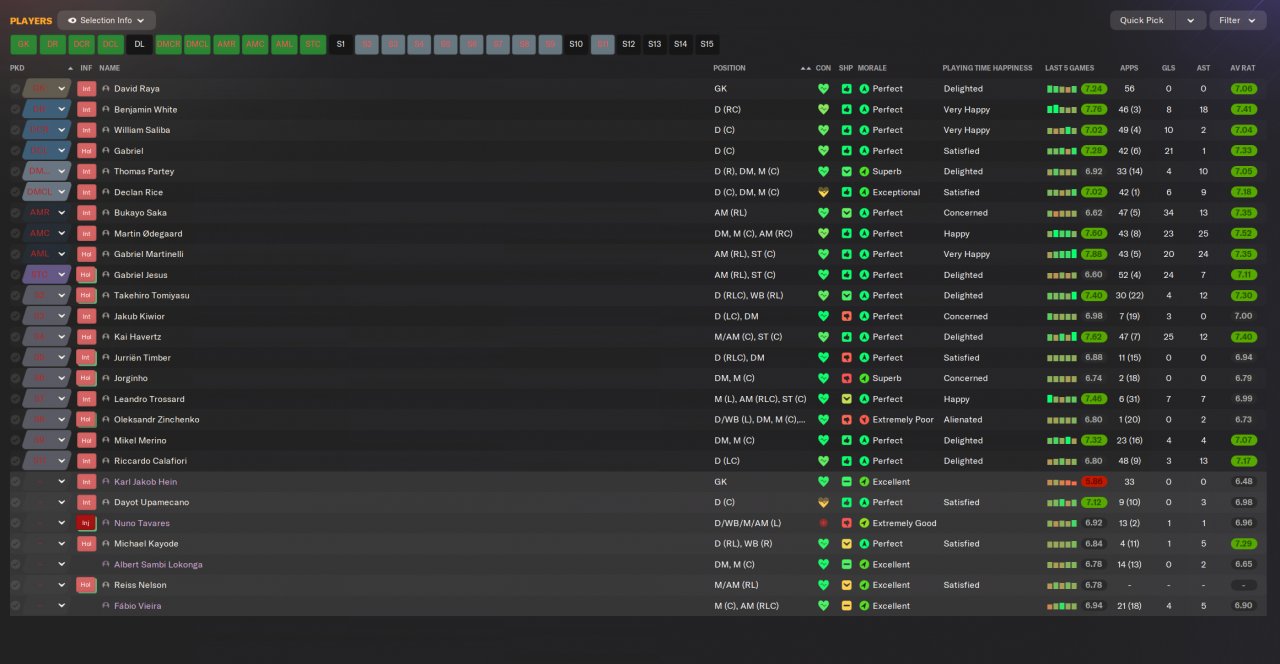This screenshot has width=1280, height=664.
Task: Open Albert Sambi Lokonga's player name link
Action: click(x=158, y=564)
